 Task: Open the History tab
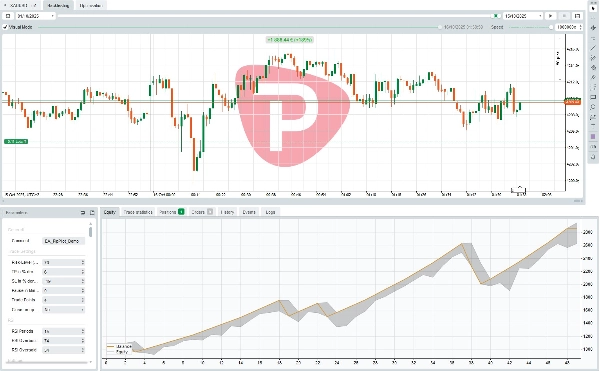(x=227, y=212)
